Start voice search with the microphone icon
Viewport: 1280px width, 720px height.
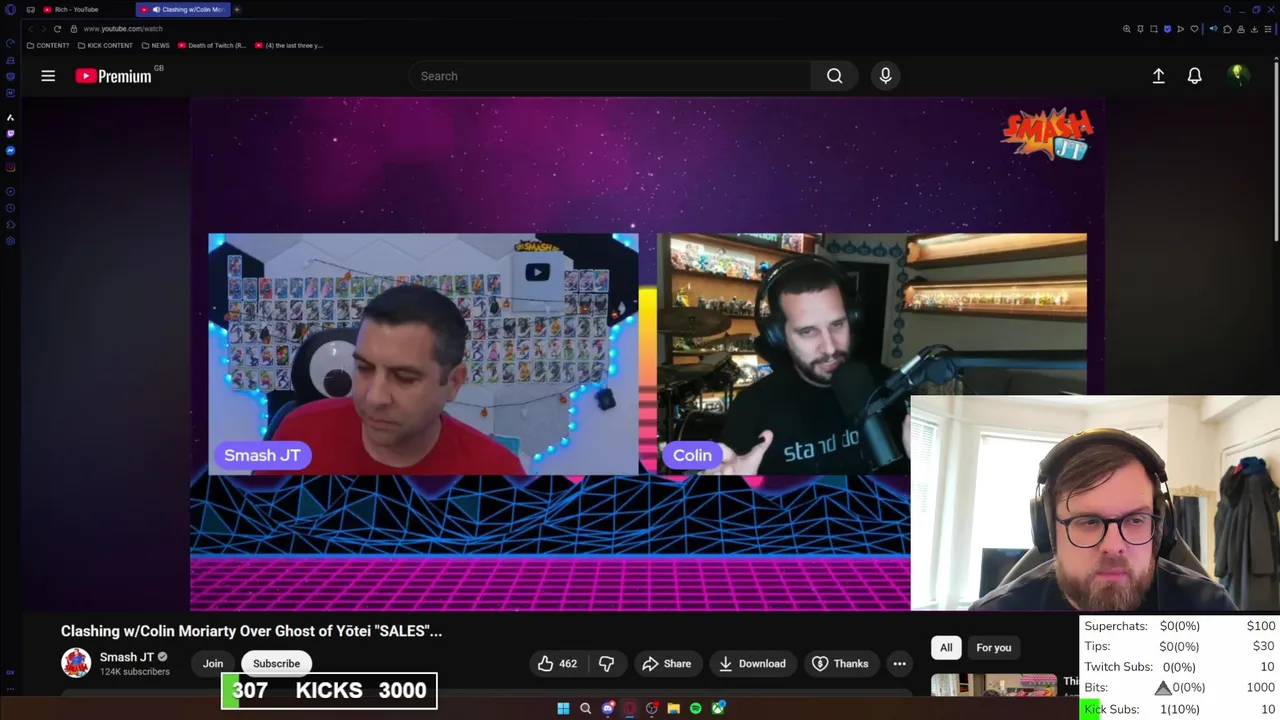pos(885,76)
